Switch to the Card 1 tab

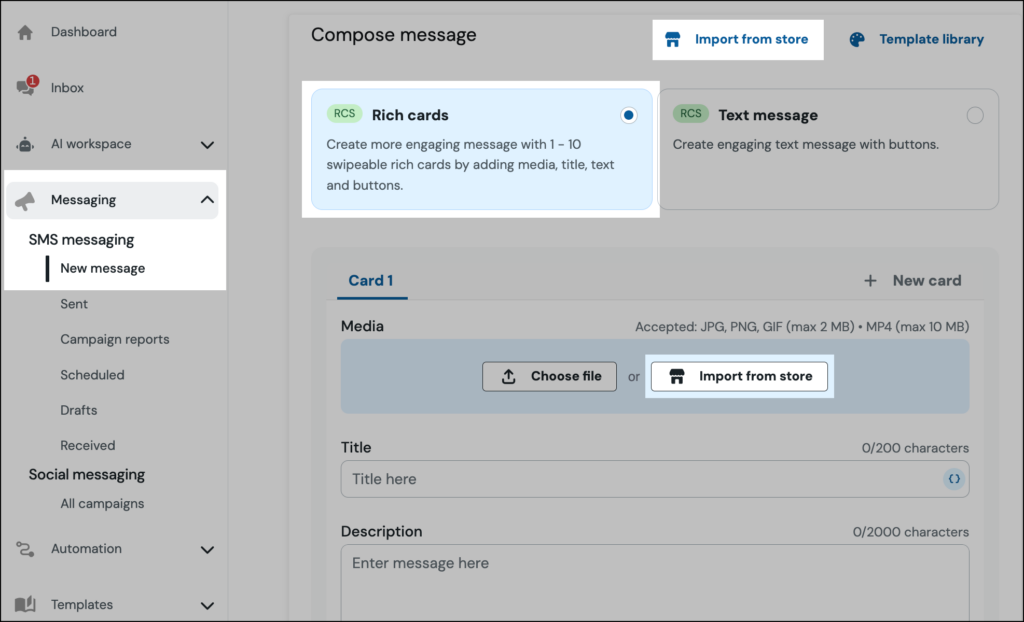point(370,281)
